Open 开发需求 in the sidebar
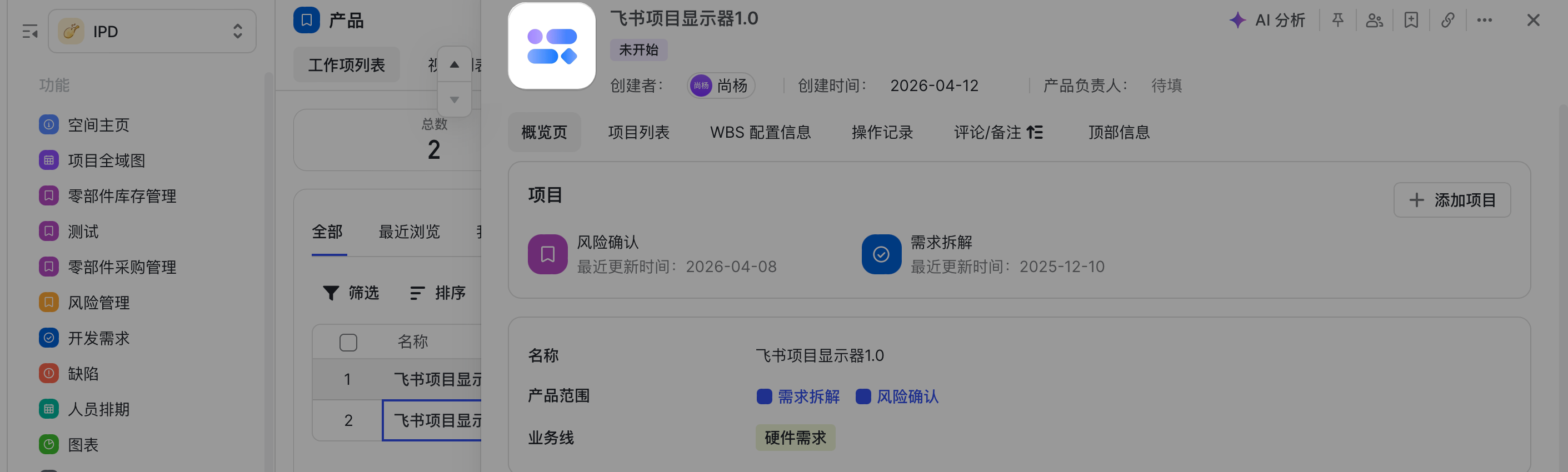 (98, 338)
